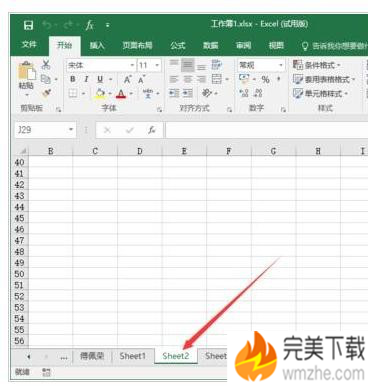
Task: Click Increase Indent icon
Action: [188, 93]
